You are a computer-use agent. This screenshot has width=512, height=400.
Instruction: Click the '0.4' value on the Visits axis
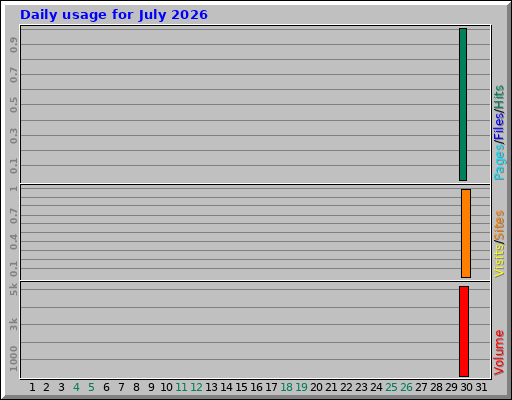tap(13, 242)
